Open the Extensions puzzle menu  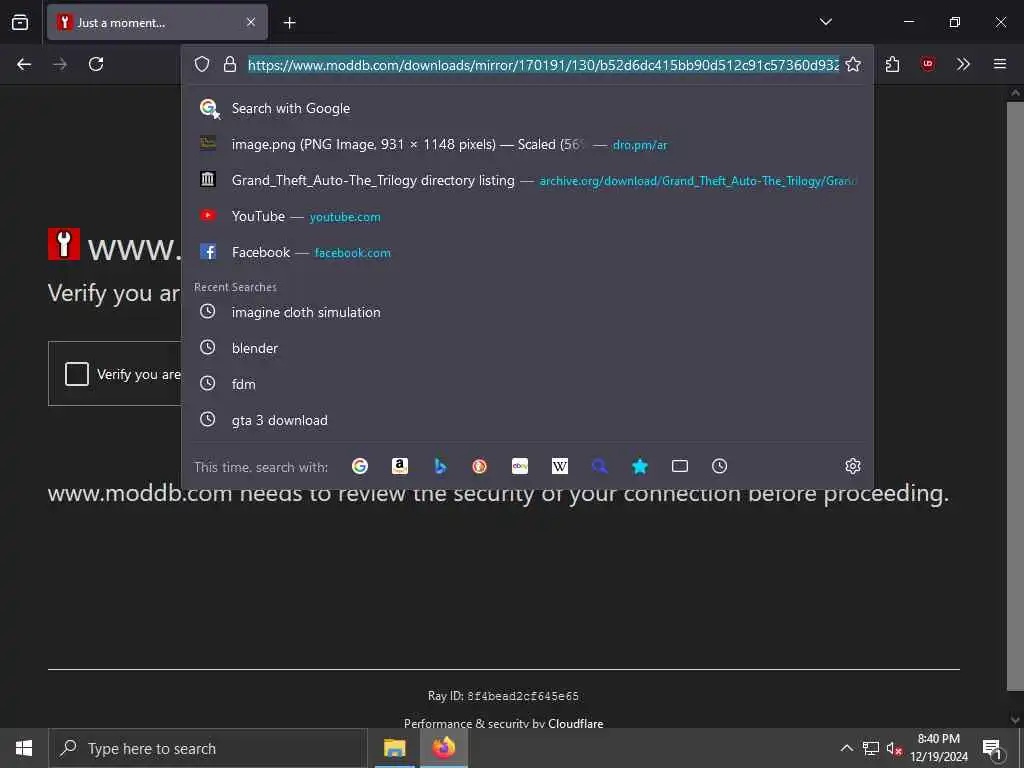(893, 64)
